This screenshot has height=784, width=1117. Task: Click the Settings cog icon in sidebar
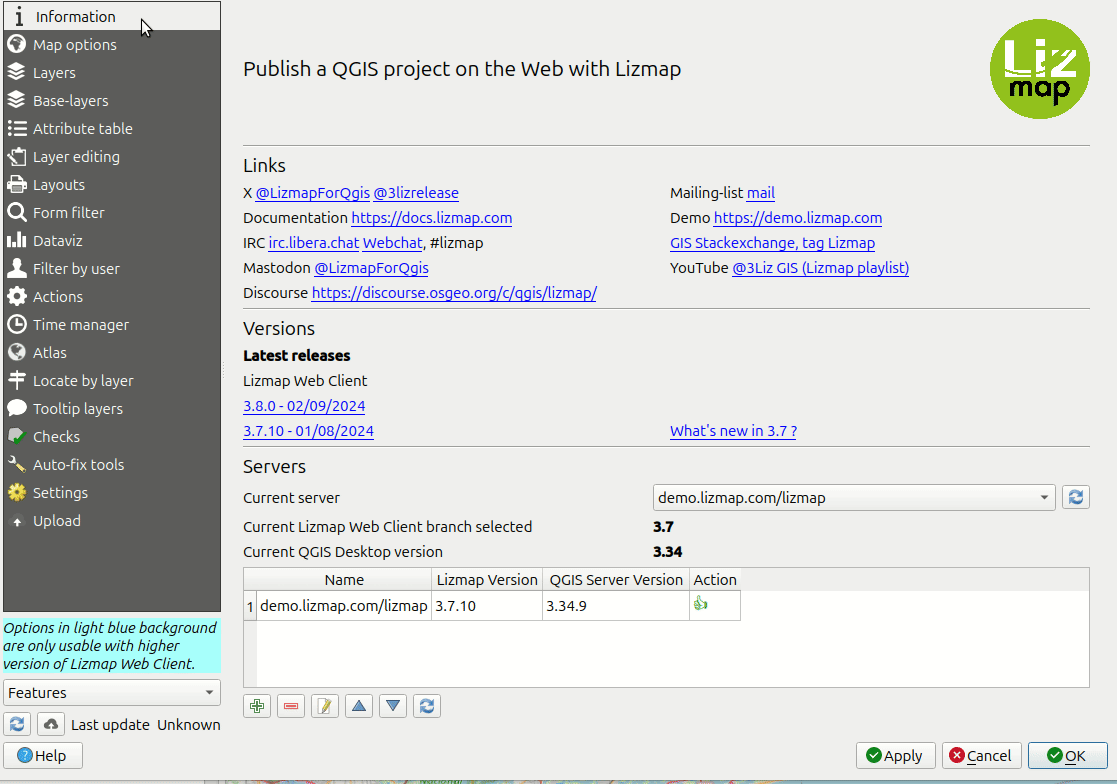[16, 492]
